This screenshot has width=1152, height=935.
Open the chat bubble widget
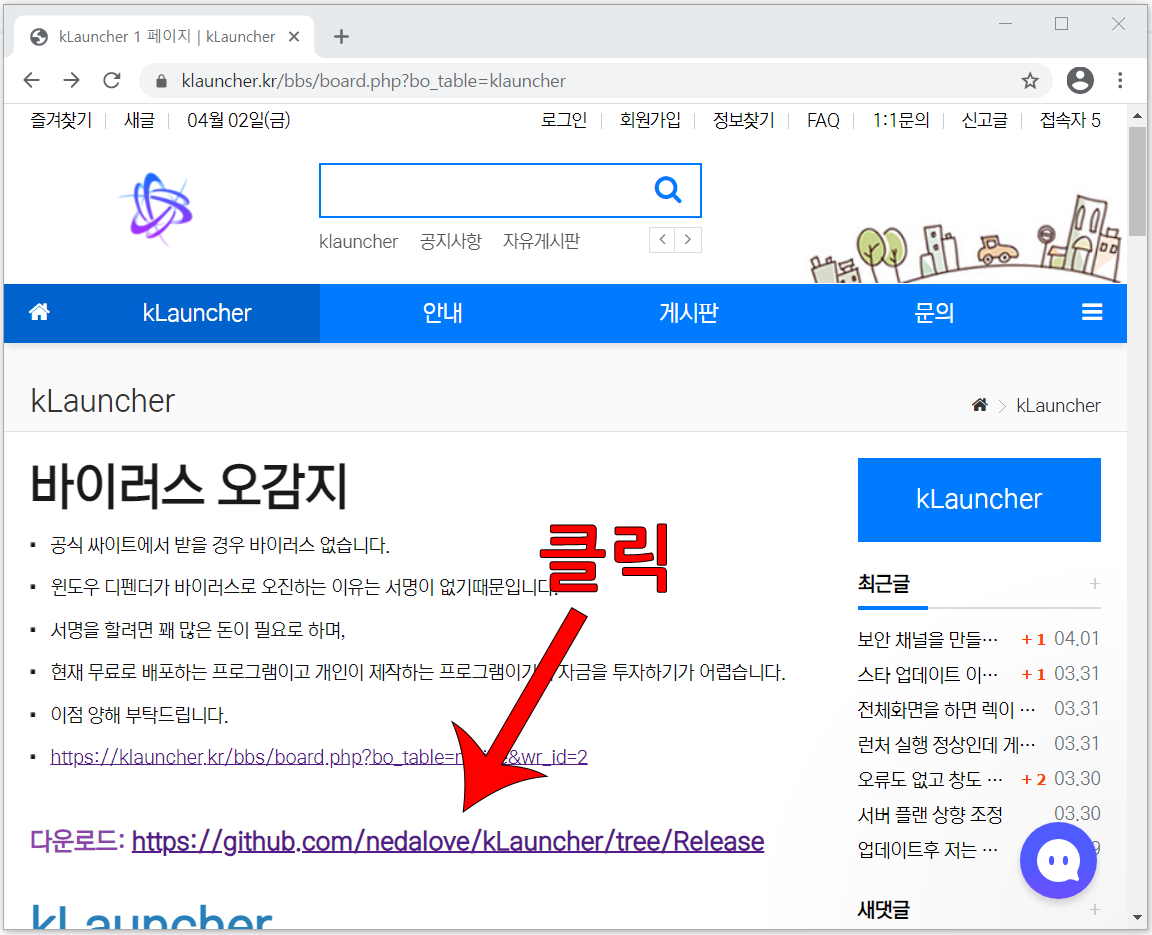point(1058,861)
